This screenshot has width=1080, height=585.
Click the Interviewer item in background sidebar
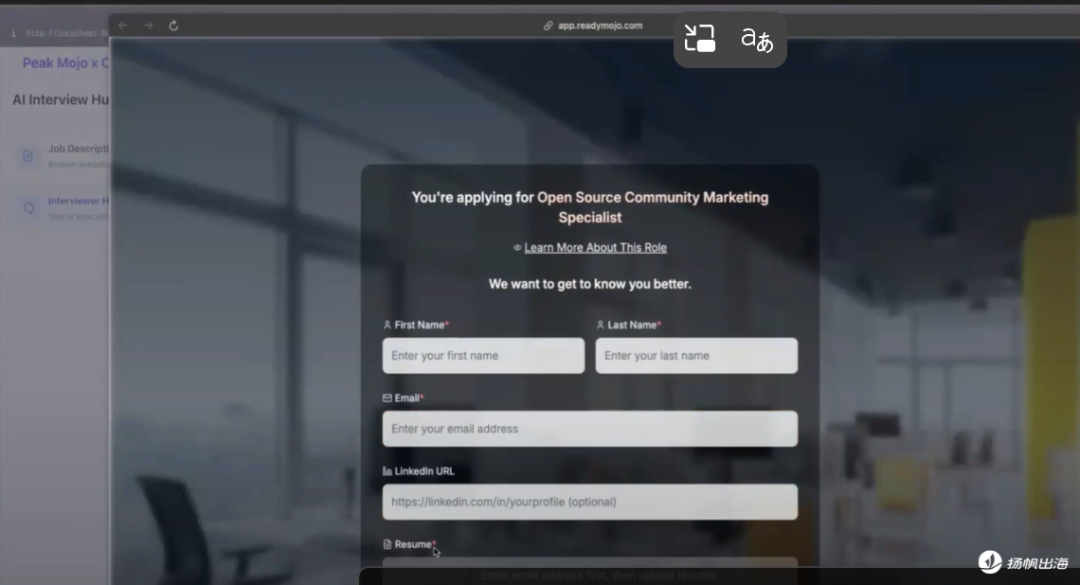pyautogui.click(x=63, y=207)
